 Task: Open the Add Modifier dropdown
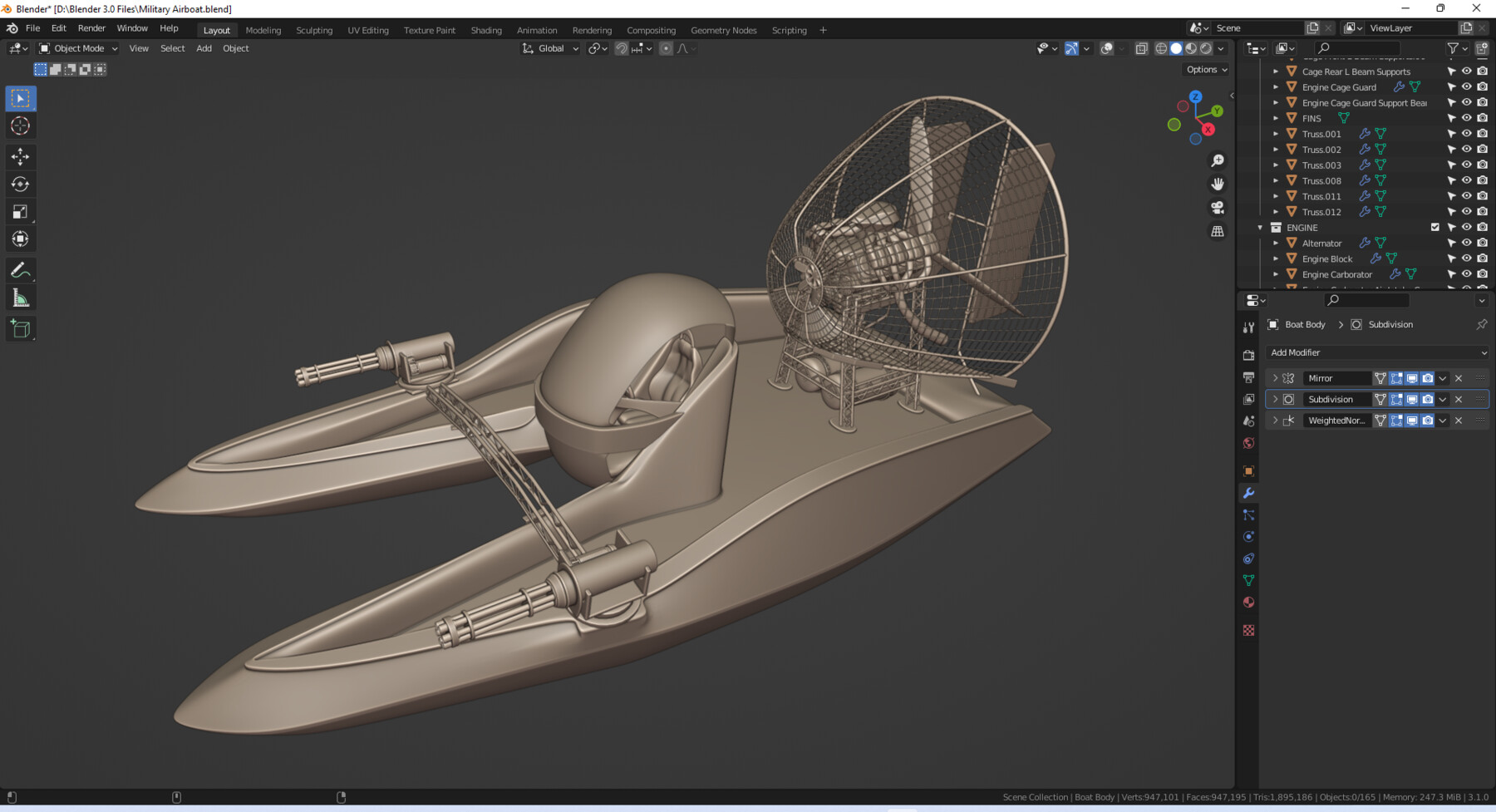(x=1375, y=352)
